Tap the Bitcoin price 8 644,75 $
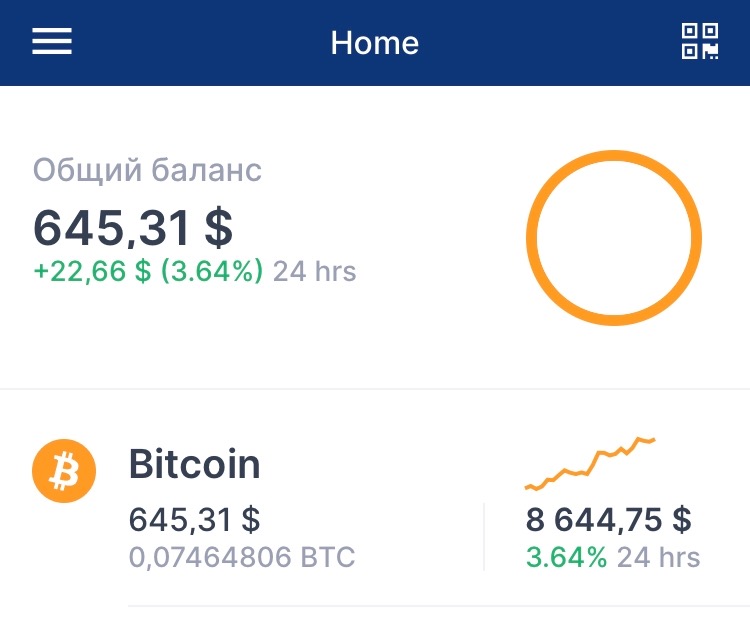Viewport: 750px width, 626px height. coord(608,519)
